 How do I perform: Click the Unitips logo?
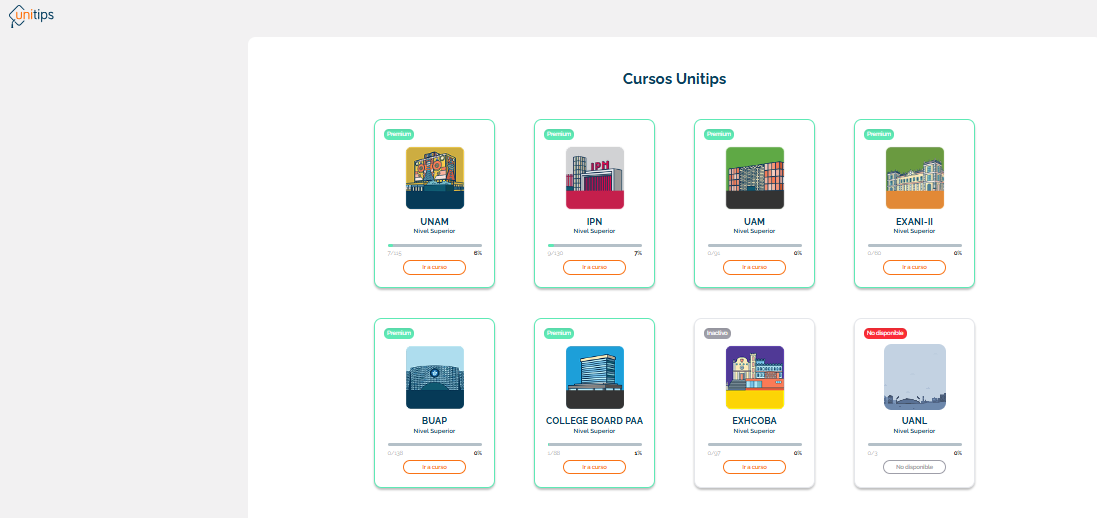pyautogui.click(x=31, y=16)
